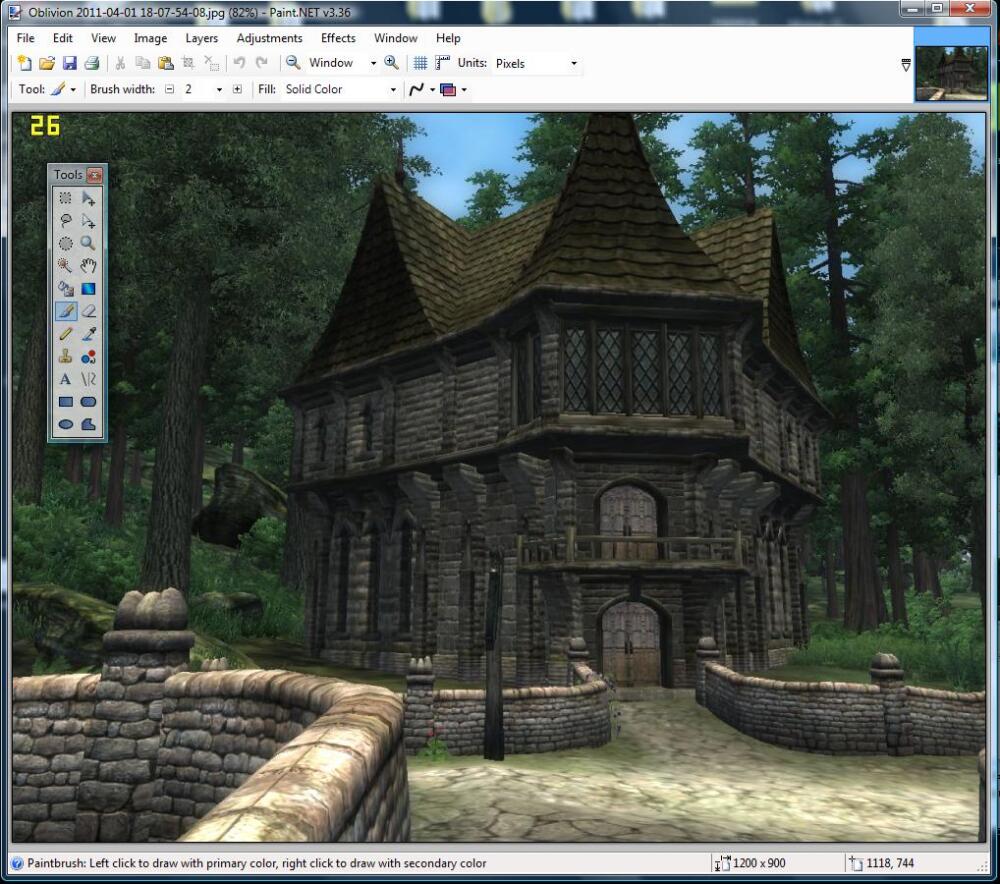Select the Magic Wand tool
The image size is (1000, 884).
point(65,266)
